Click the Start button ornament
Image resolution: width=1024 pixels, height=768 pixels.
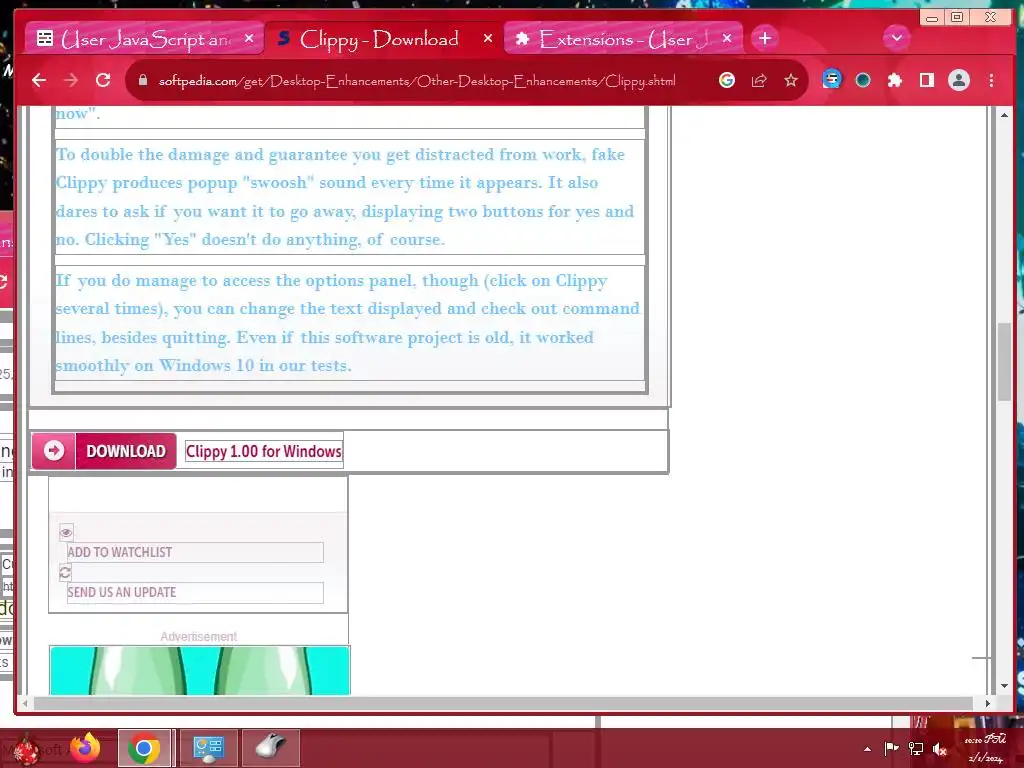[26, 749]
